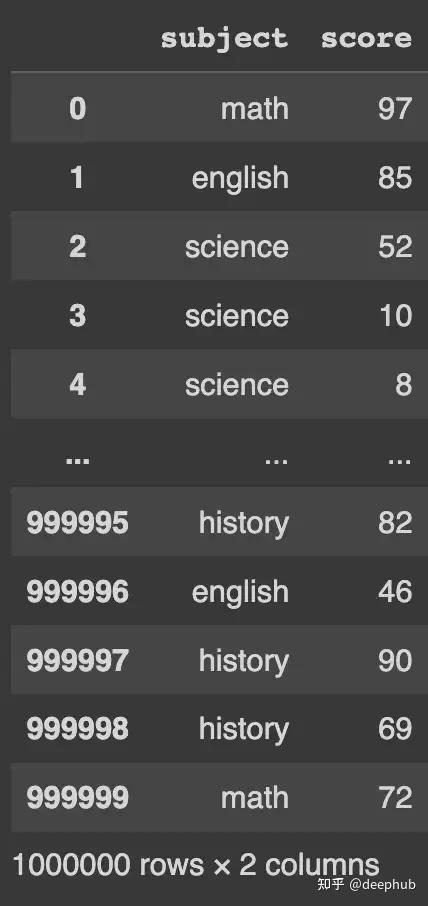The height and width of the screenshot is (906, 428).
Task: Click score value 8 in row 4
Action: tap(404, 385)
